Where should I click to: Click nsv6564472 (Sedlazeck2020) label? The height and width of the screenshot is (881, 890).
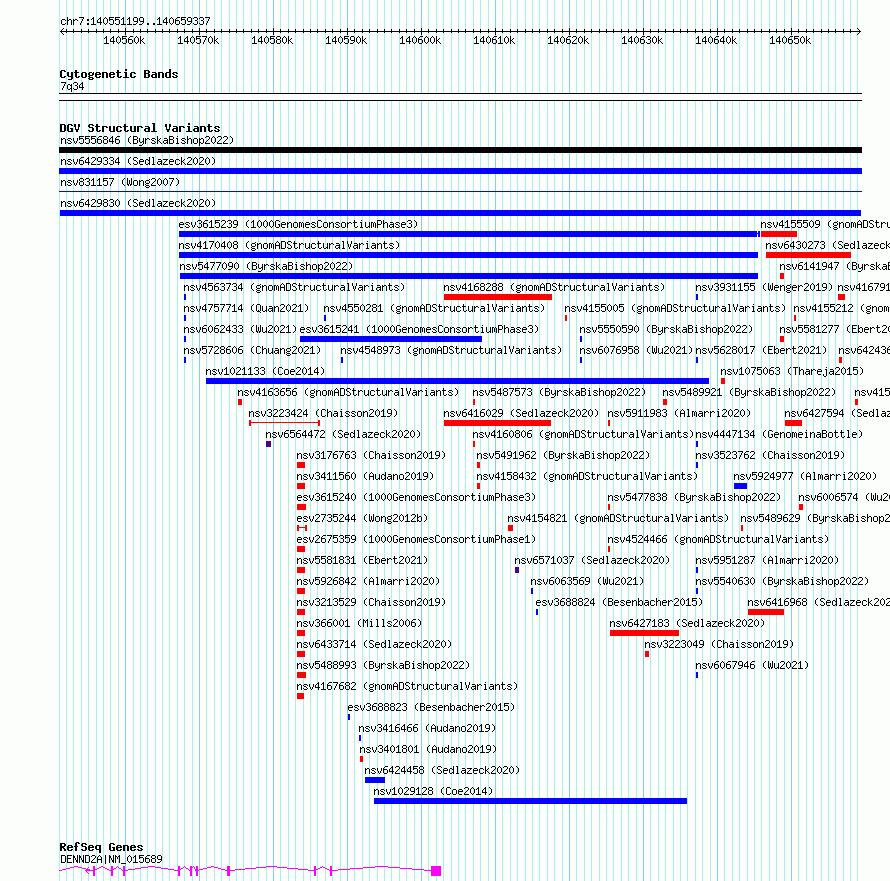pyautogui.click(x=343, y=434)
